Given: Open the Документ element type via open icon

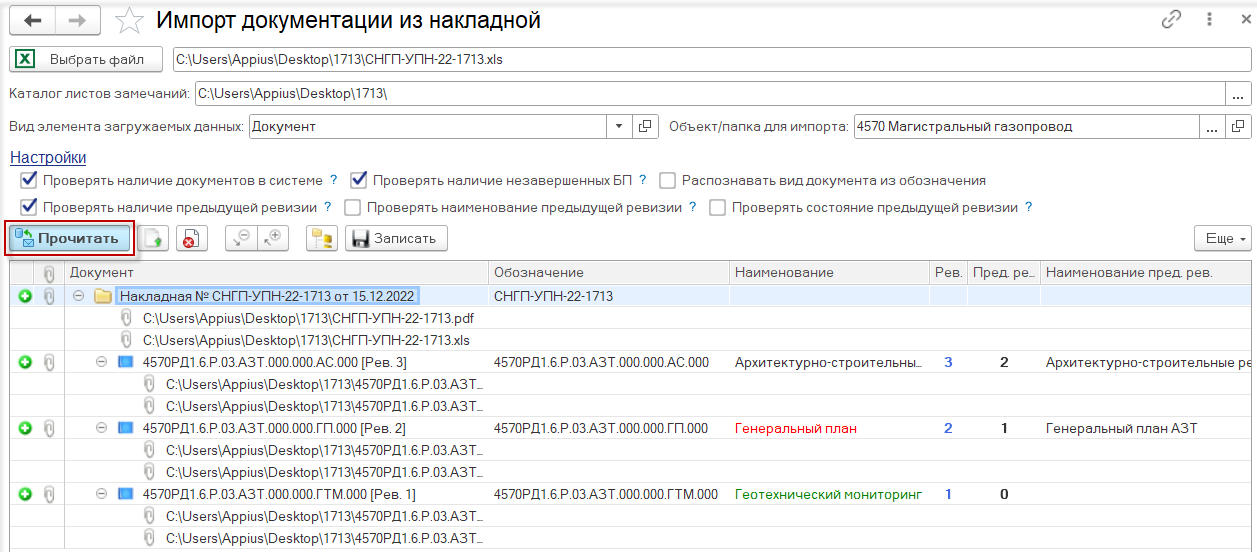Looking at the screenshot, I should 645,127.
